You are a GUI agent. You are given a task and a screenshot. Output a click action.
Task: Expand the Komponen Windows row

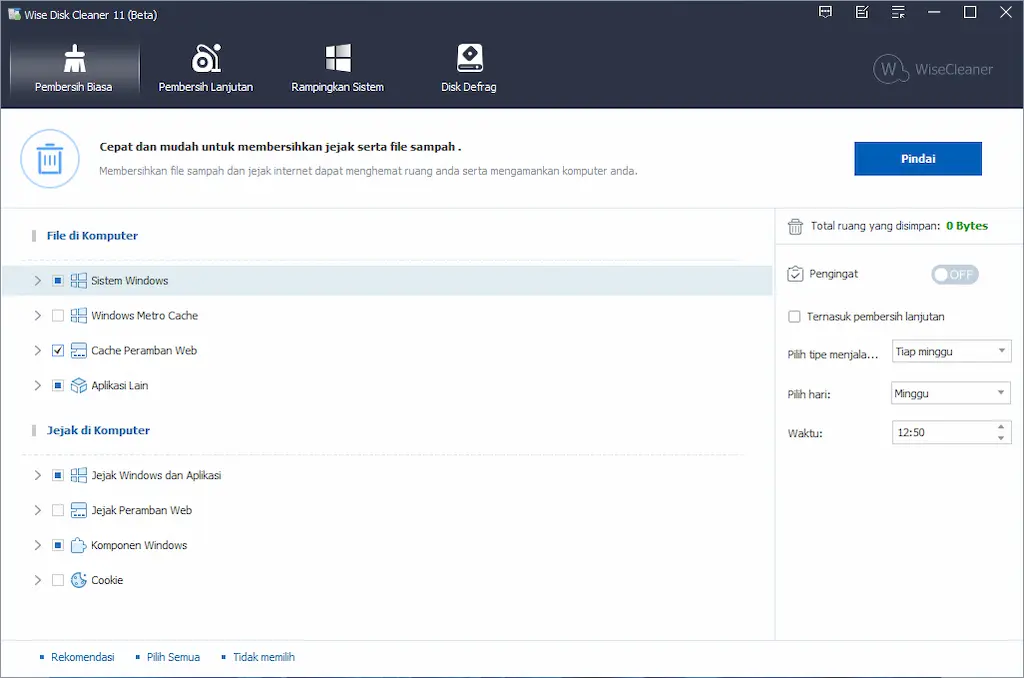pos(38,545)
